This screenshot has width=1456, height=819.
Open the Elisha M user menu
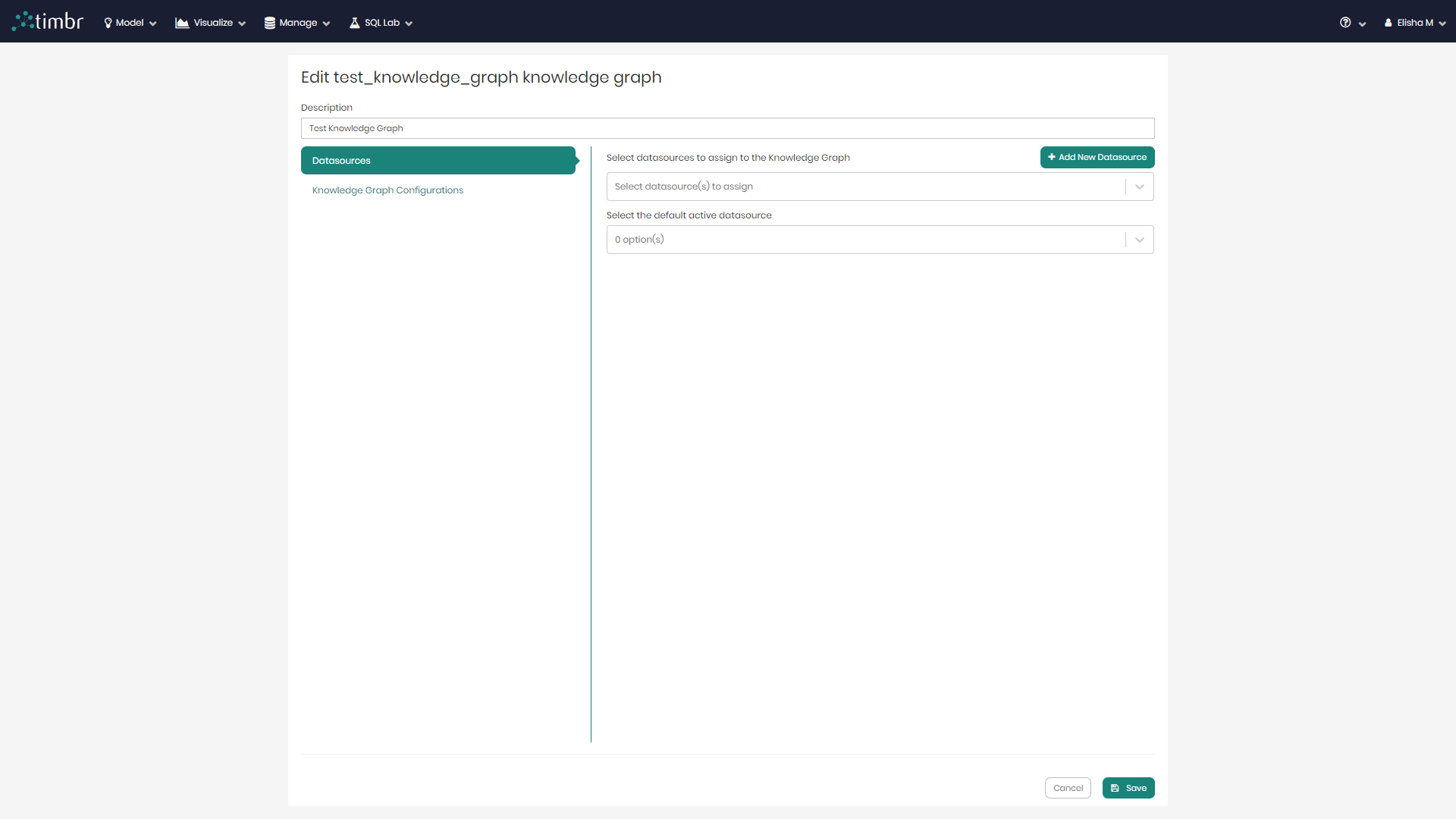(1415, 23)
